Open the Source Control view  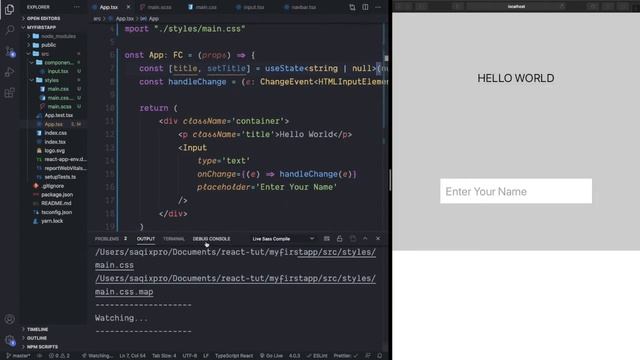point(9,51)
